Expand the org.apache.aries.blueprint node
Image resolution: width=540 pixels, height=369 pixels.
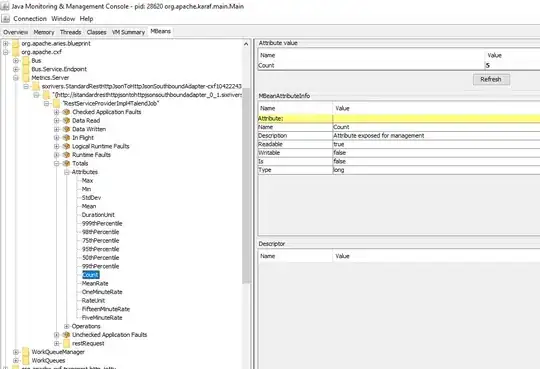click(x=6, y=43)
